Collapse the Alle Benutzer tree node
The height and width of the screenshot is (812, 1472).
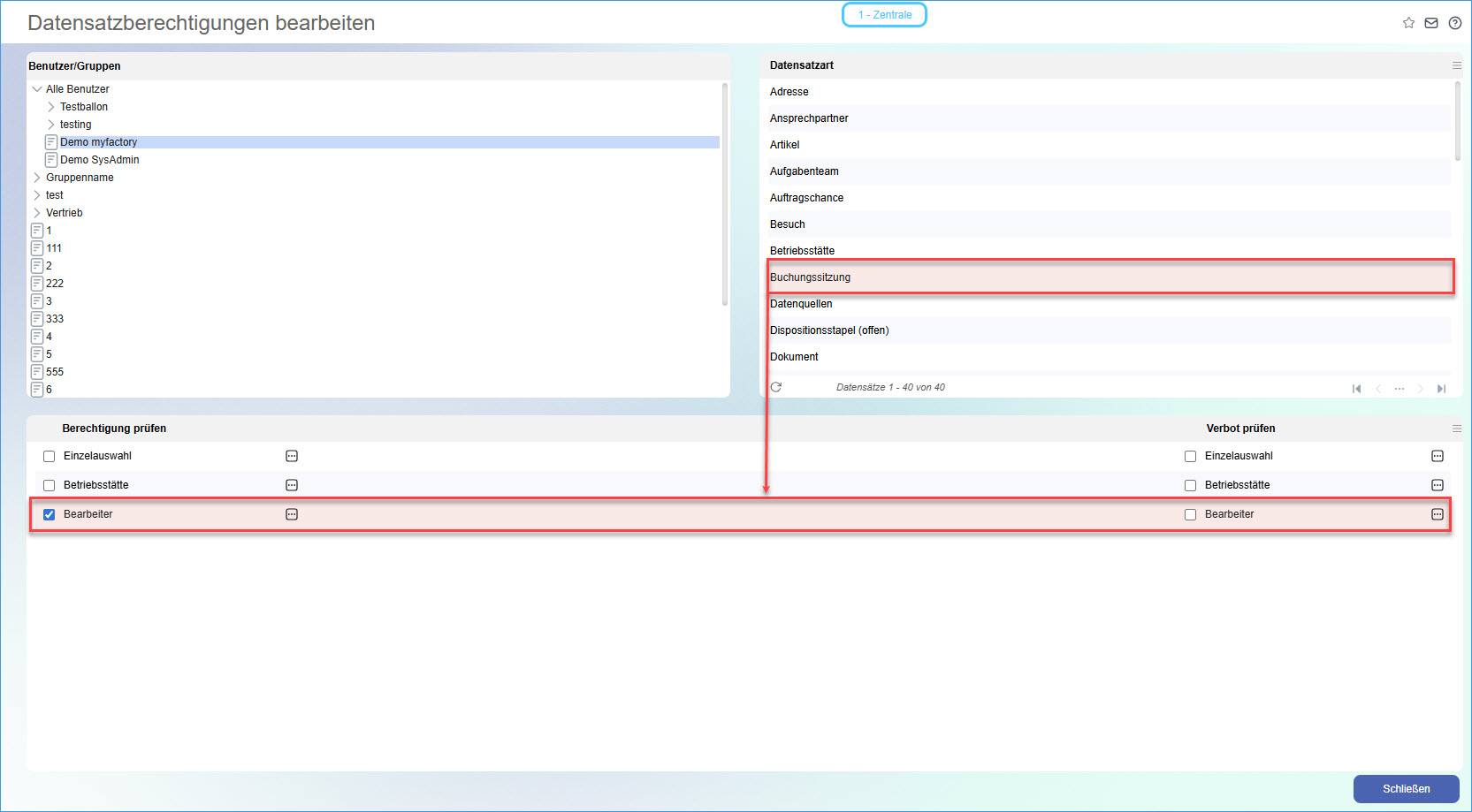click(x=37, y=89)
